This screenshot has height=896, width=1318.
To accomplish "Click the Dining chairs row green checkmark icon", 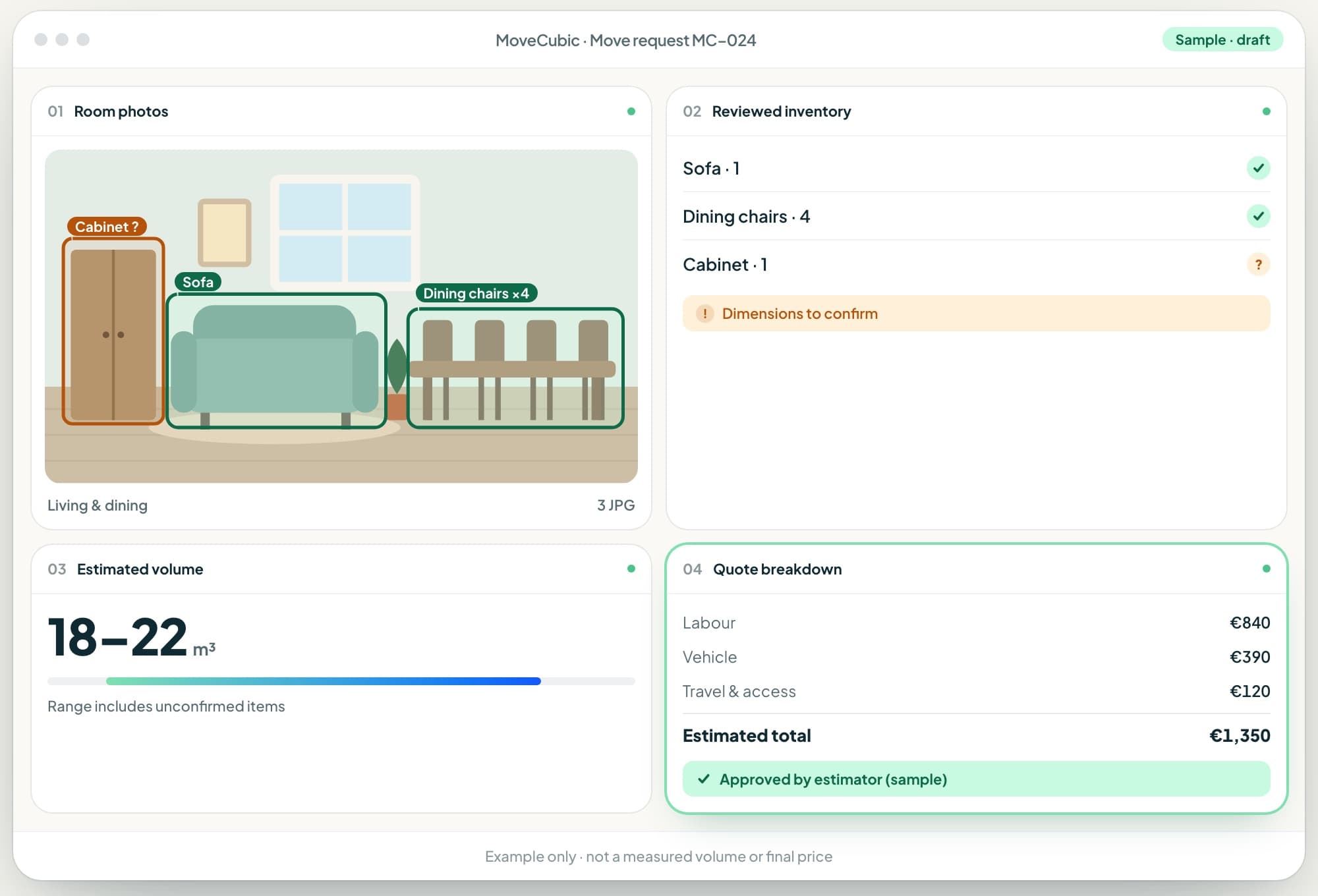I will (1258, 216).
